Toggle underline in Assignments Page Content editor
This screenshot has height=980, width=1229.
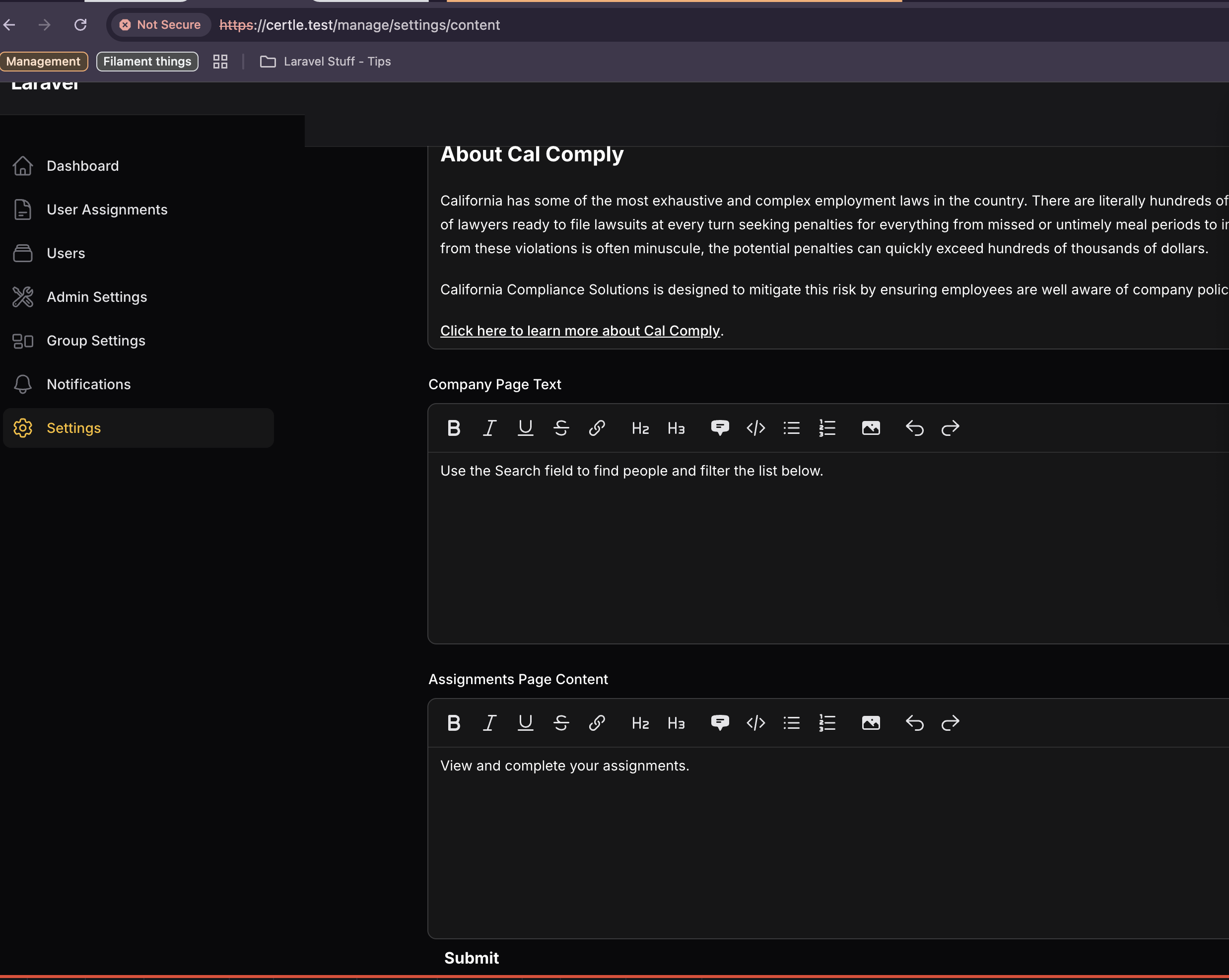(525, 723)
